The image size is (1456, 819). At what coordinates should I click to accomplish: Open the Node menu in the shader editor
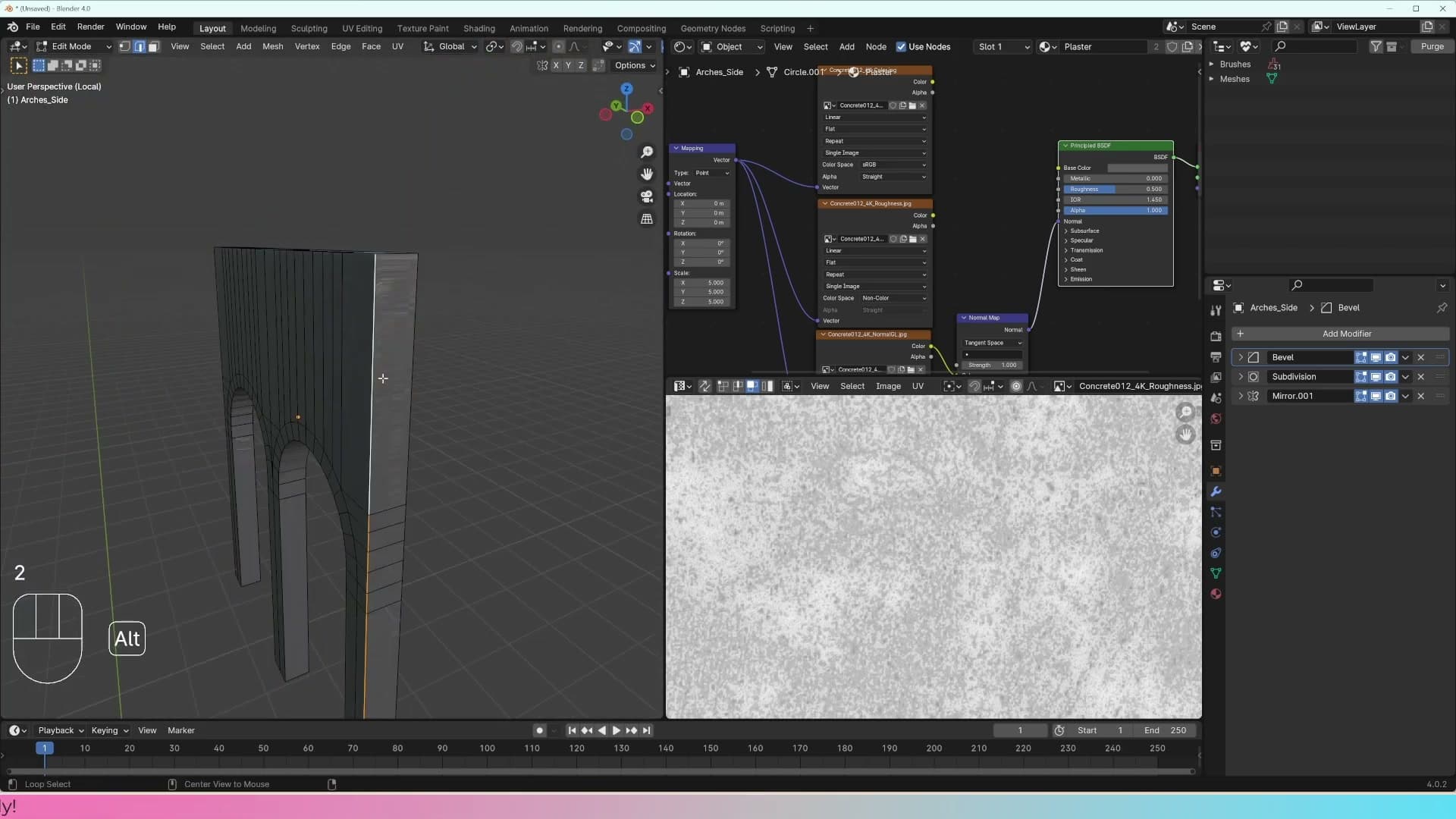876,47
